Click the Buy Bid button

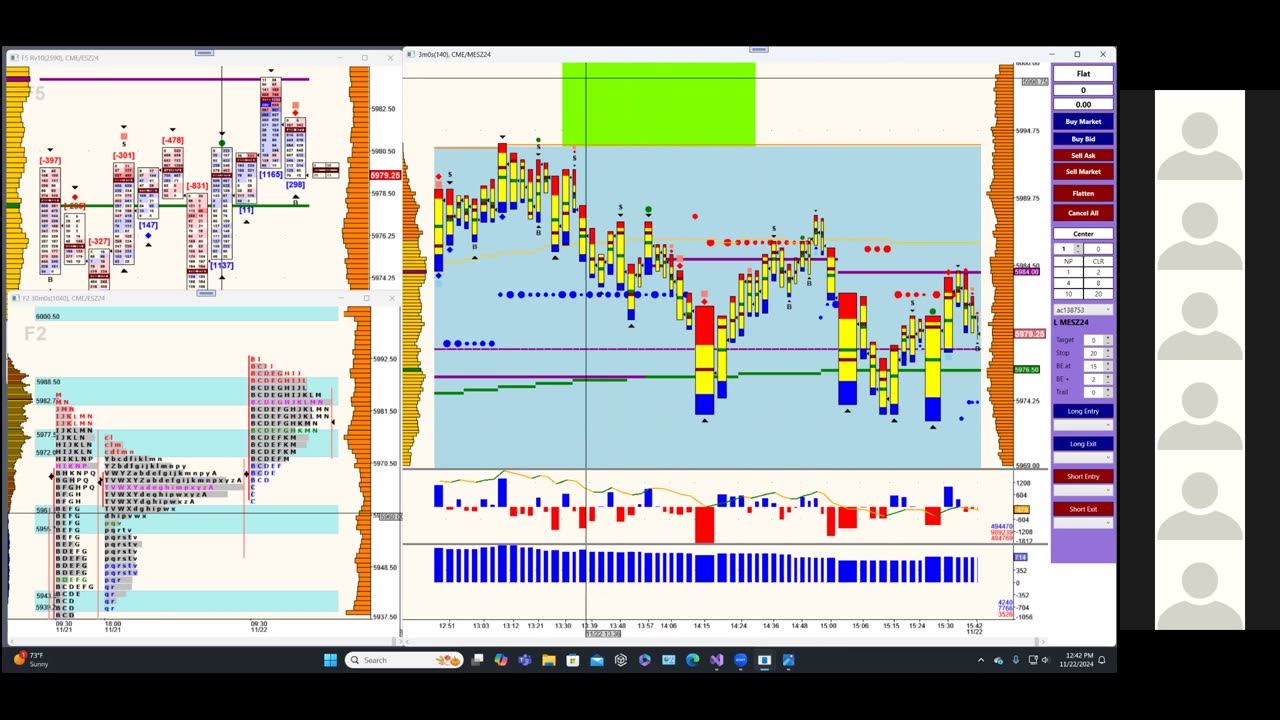click(x=1083, y=139)
